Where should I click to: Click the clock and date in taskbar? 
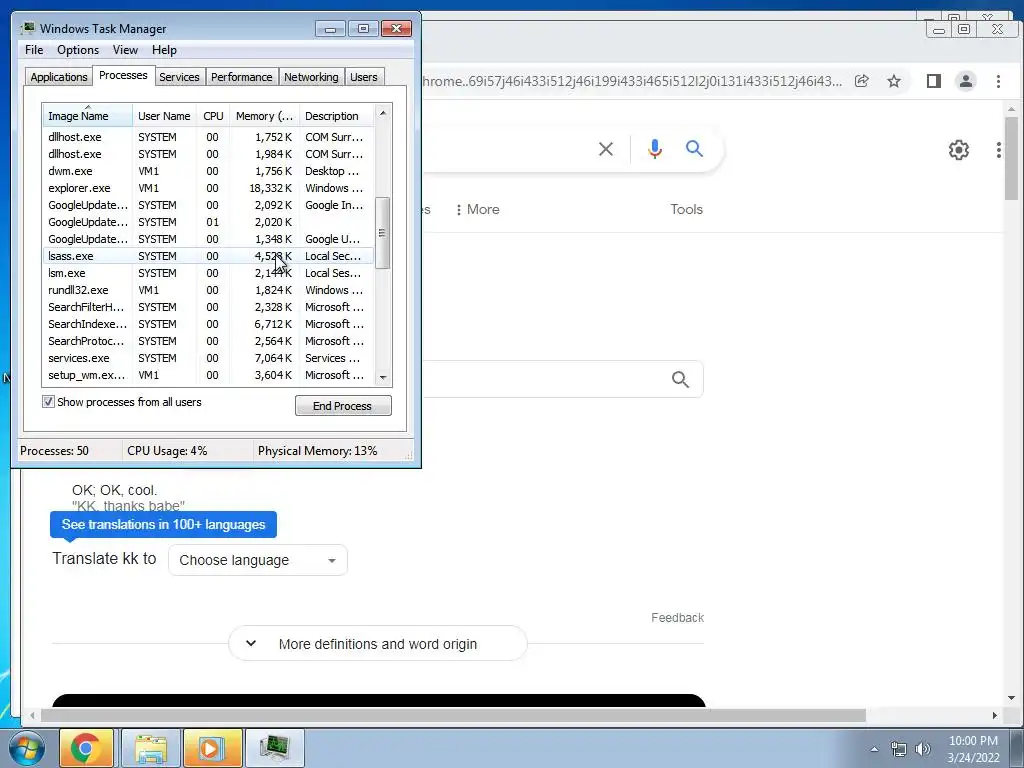pos(973,749)
